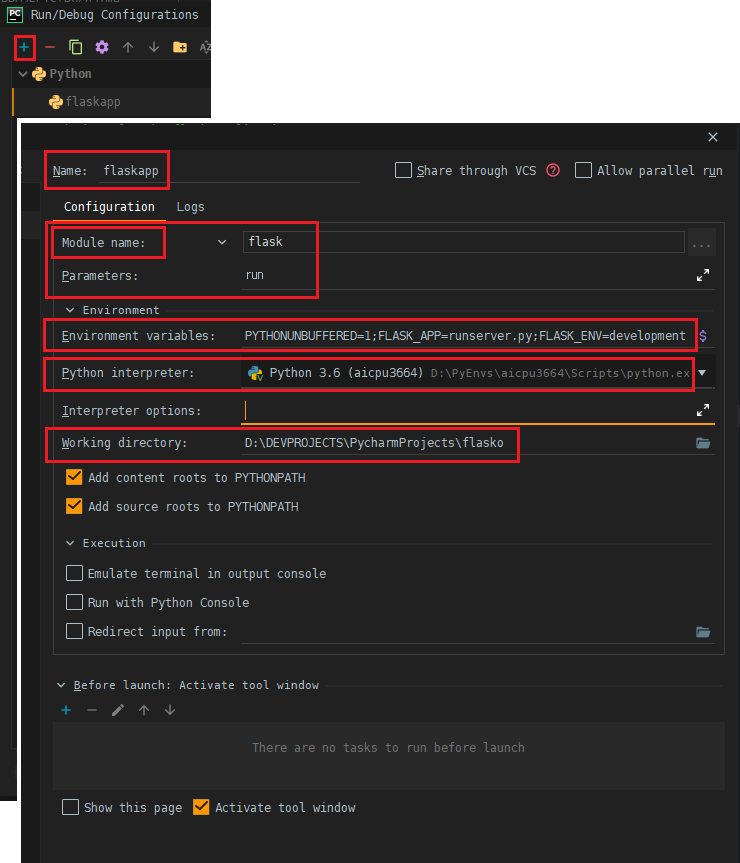
Task: Move configuration up with toolbar arrow
Action: pyautogui.click(x=128, y=47)
